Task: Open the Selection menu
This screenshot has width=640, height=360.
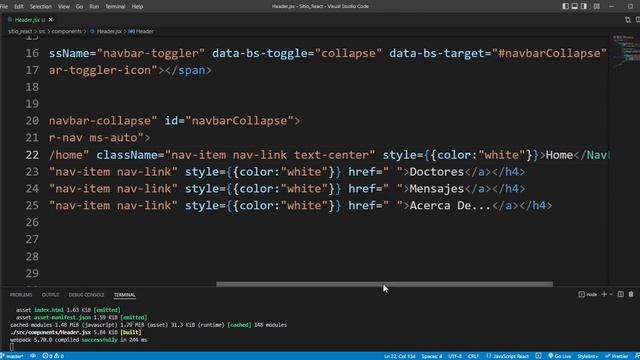Action: click(40, 6)
